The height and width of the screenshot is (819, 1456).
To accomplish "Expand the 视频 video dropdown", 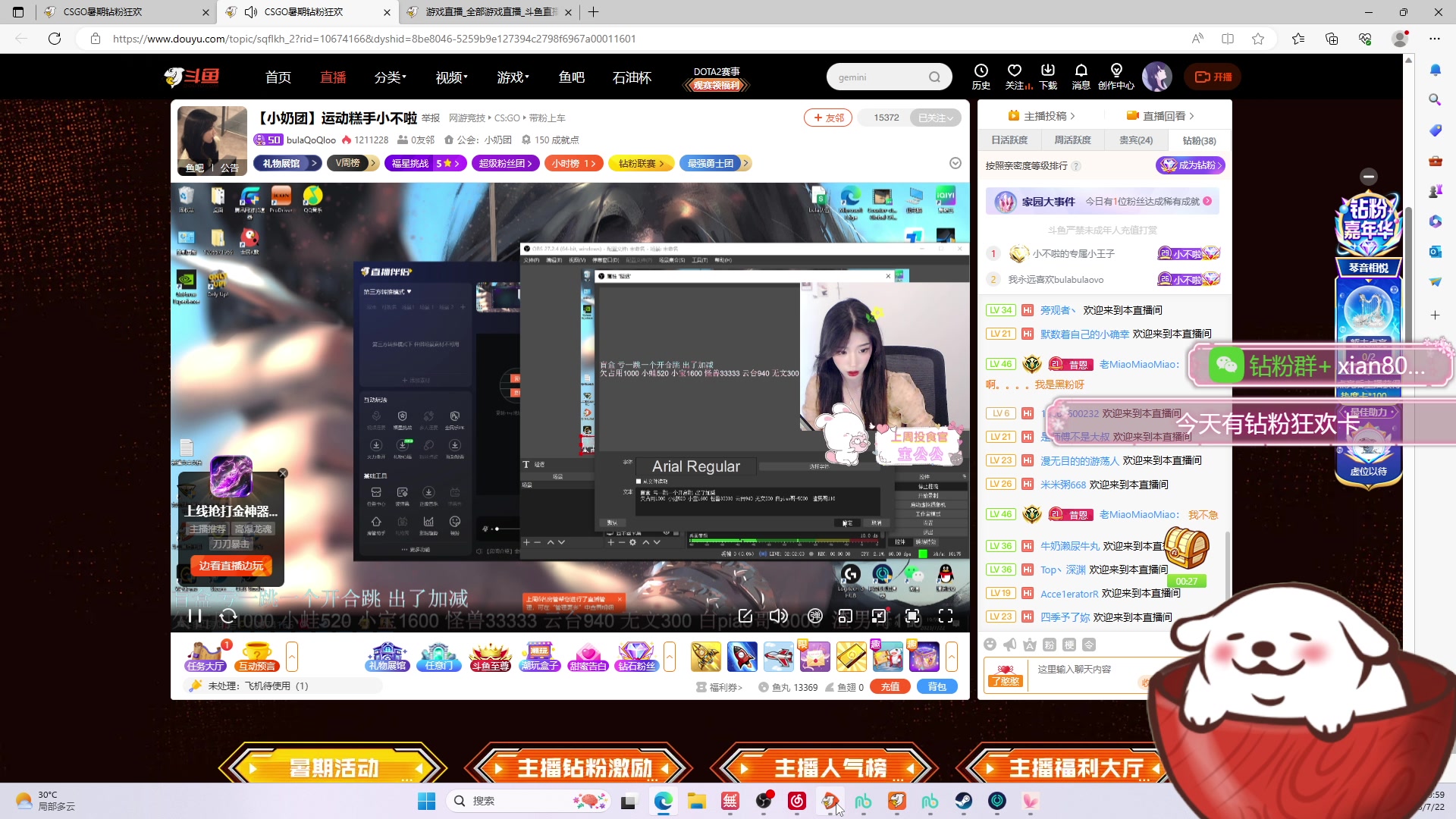I will pyautogui.click(x=452, y=77).
